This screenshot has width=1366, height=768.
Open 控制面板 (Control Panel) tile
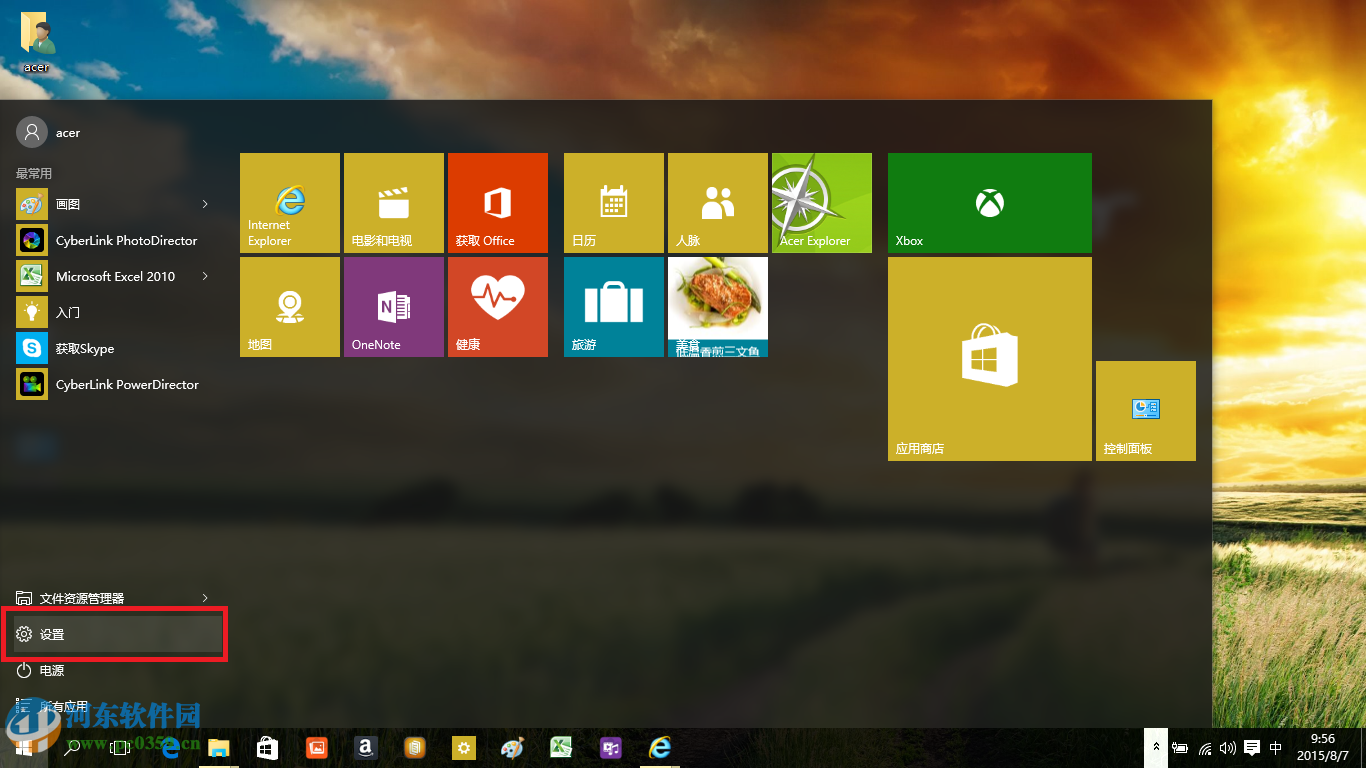pyautogui.click(x=1145, y=410)
